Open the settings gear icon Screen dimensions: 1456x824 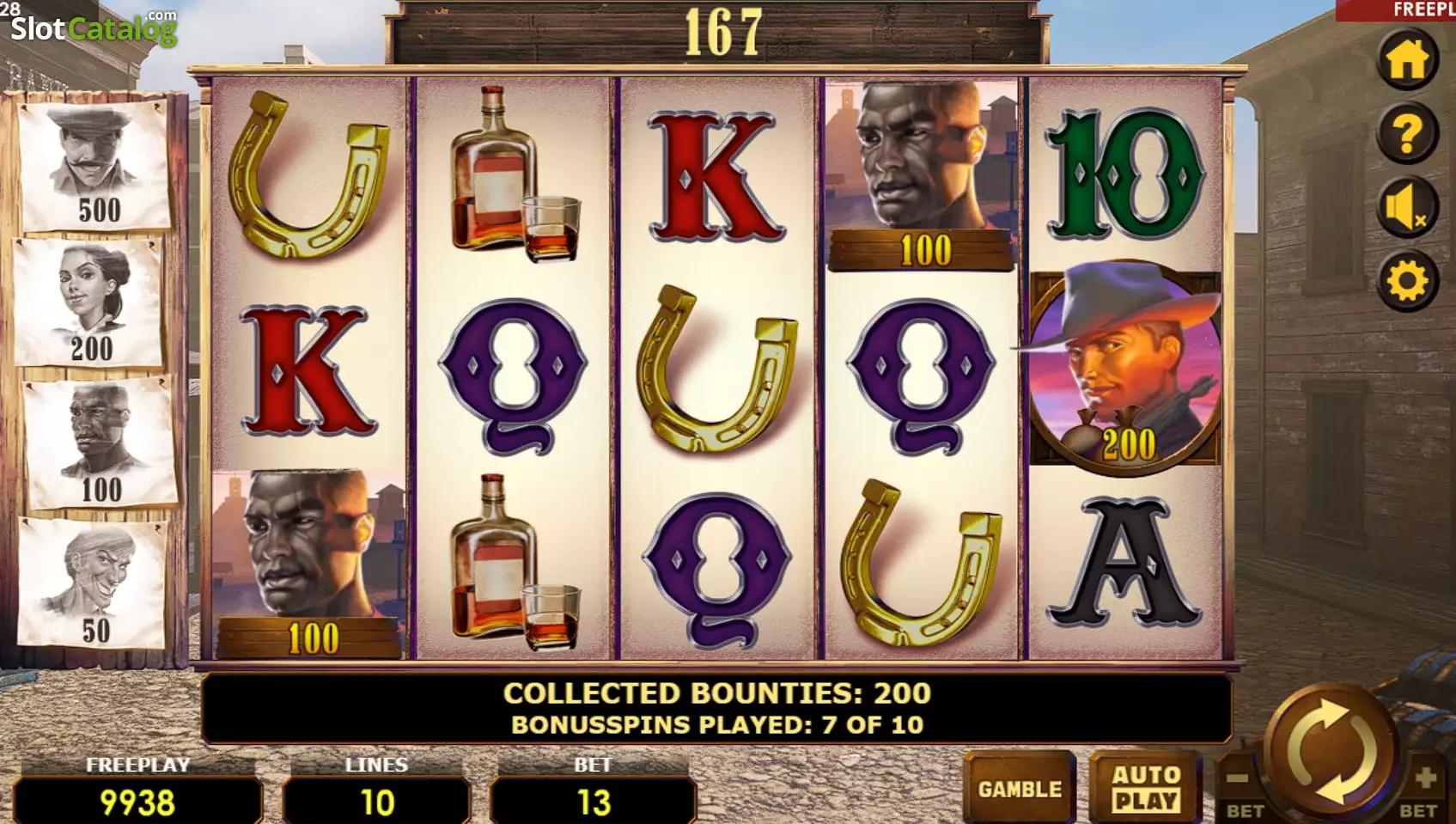(1407, 282)
